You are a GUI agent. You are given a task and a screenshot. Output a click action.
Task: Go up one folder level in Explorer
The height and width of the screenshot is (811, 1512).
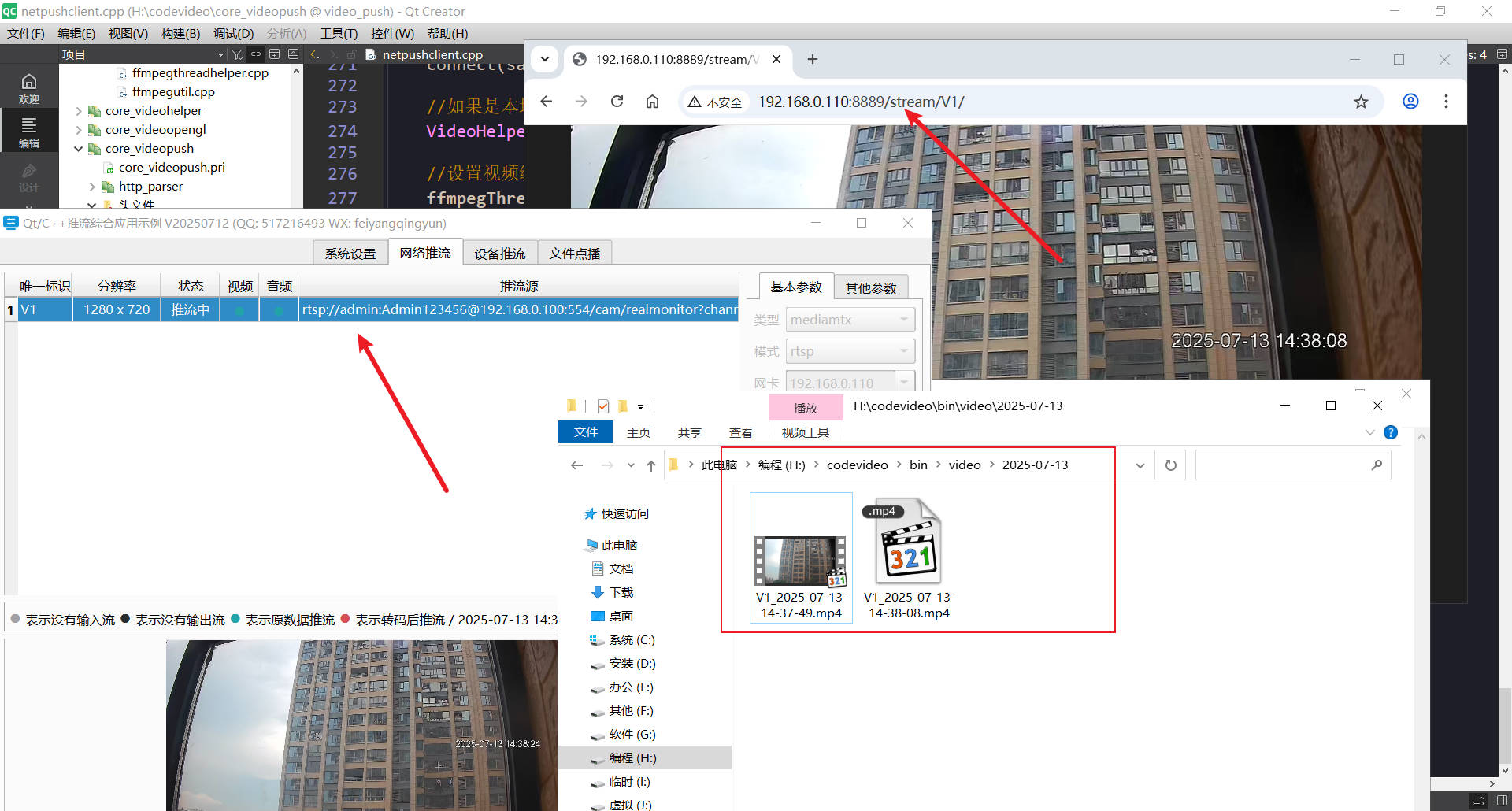pos(651,465)
